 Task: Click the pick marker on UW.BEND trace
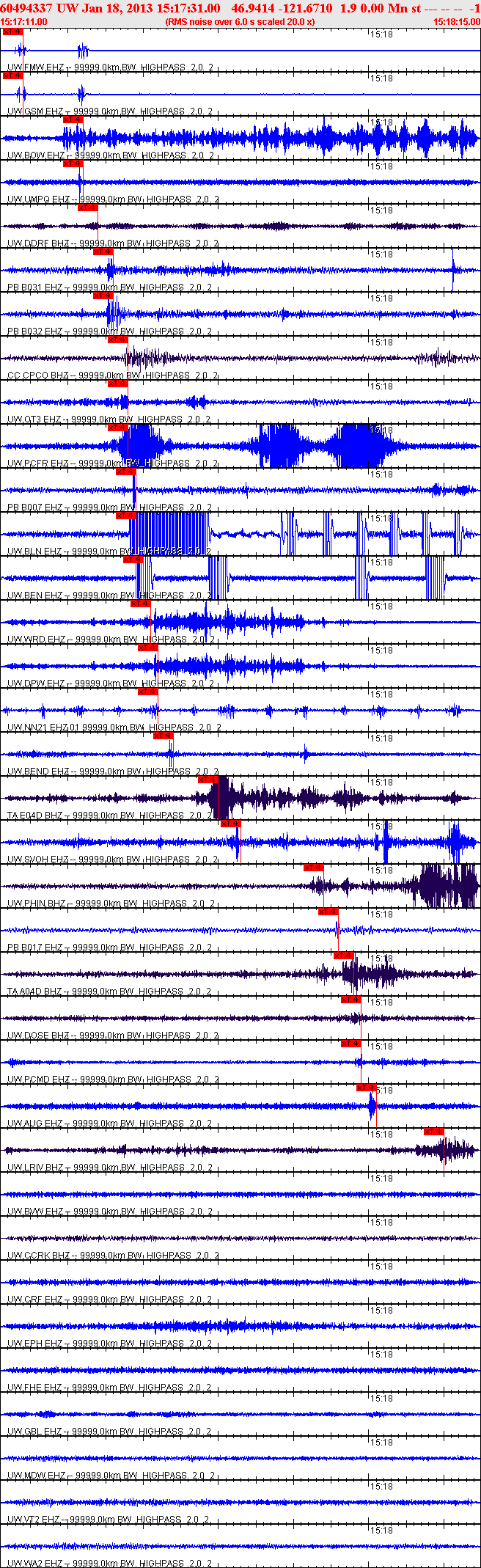[x=164, y=736]
